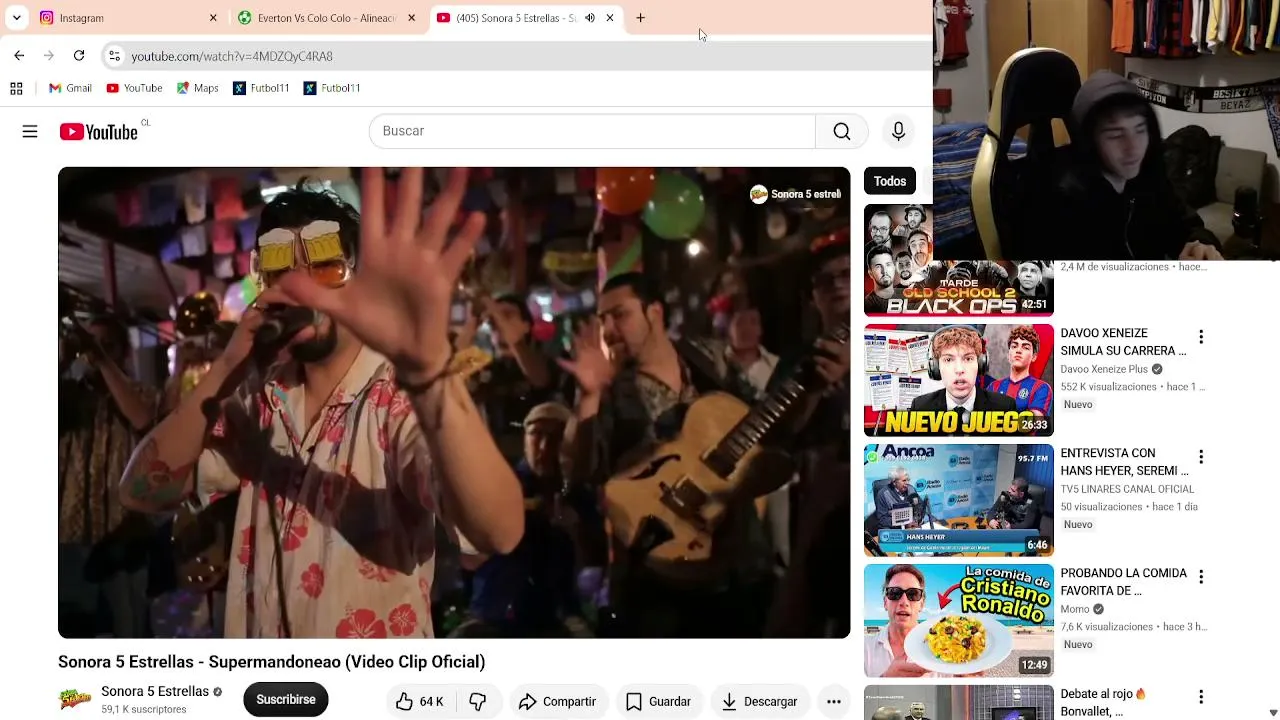The width and height of the screenshot is (1280, 720).
Task: Open more actions ellipsis under the video
Action: click(834, 701)
